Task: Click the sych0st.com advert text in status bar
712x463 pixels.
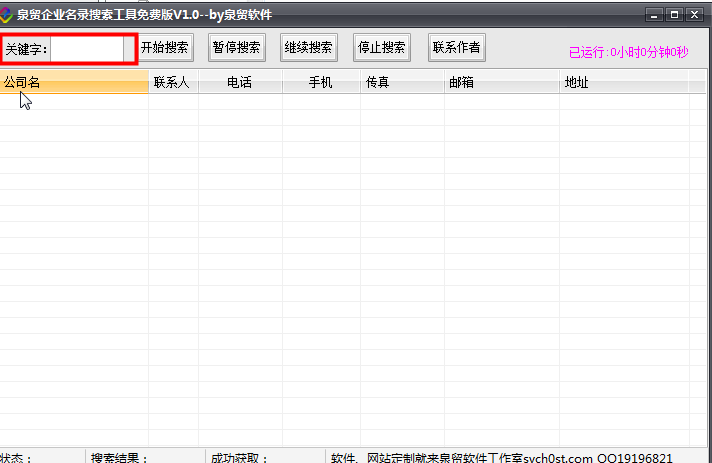Action: (501, 457)
